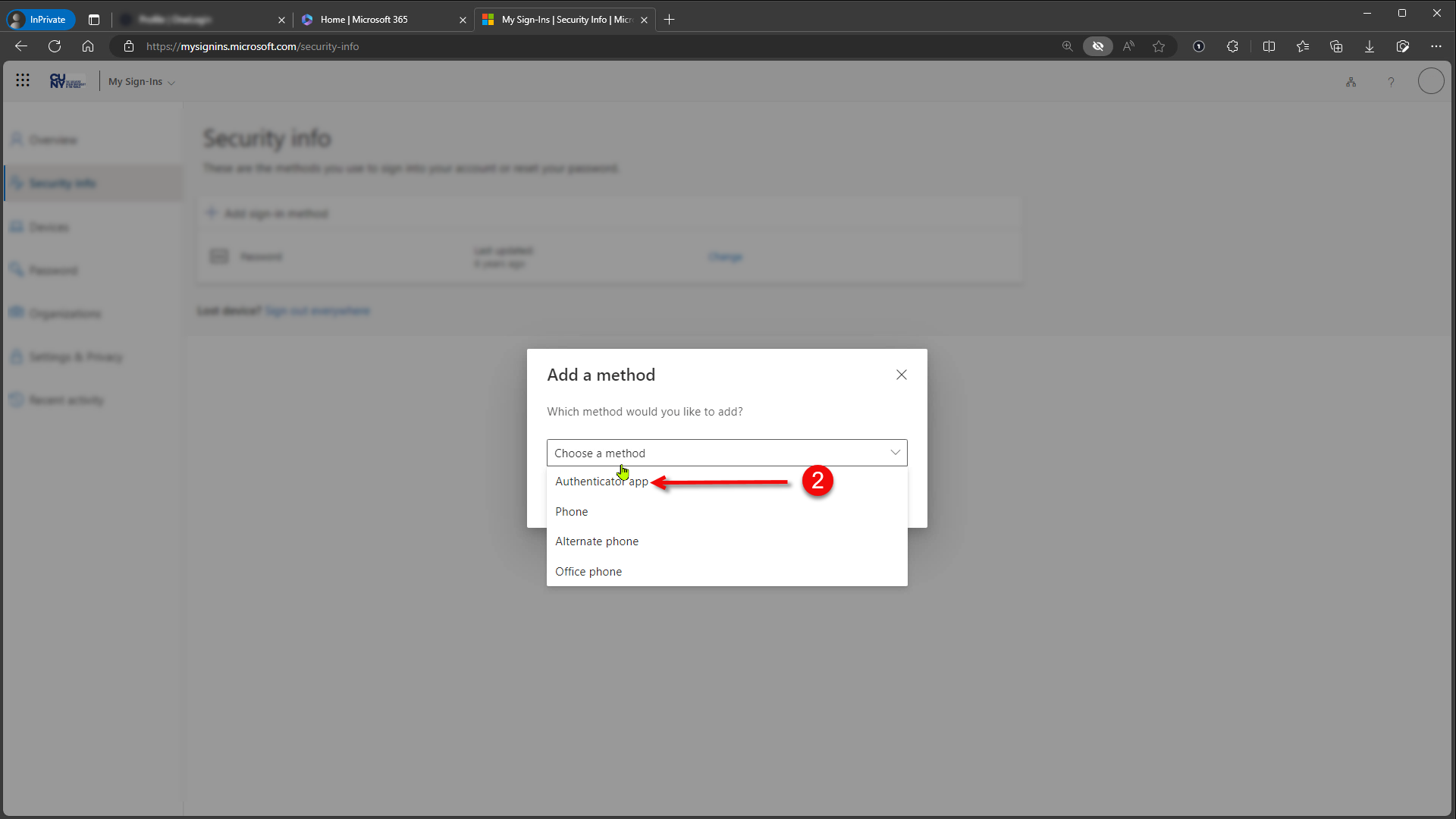Viewport: 1456px width, 819px height.
Task: Select Authenticator app from the method list
Action: (x=601, y=482)
